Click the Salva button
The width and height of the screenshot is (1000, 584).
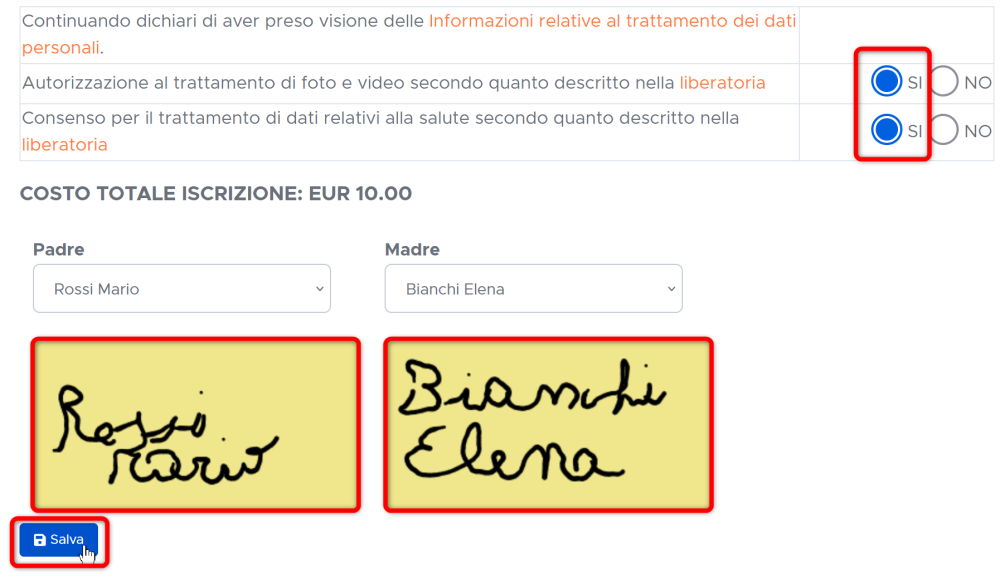click(59, 540)
